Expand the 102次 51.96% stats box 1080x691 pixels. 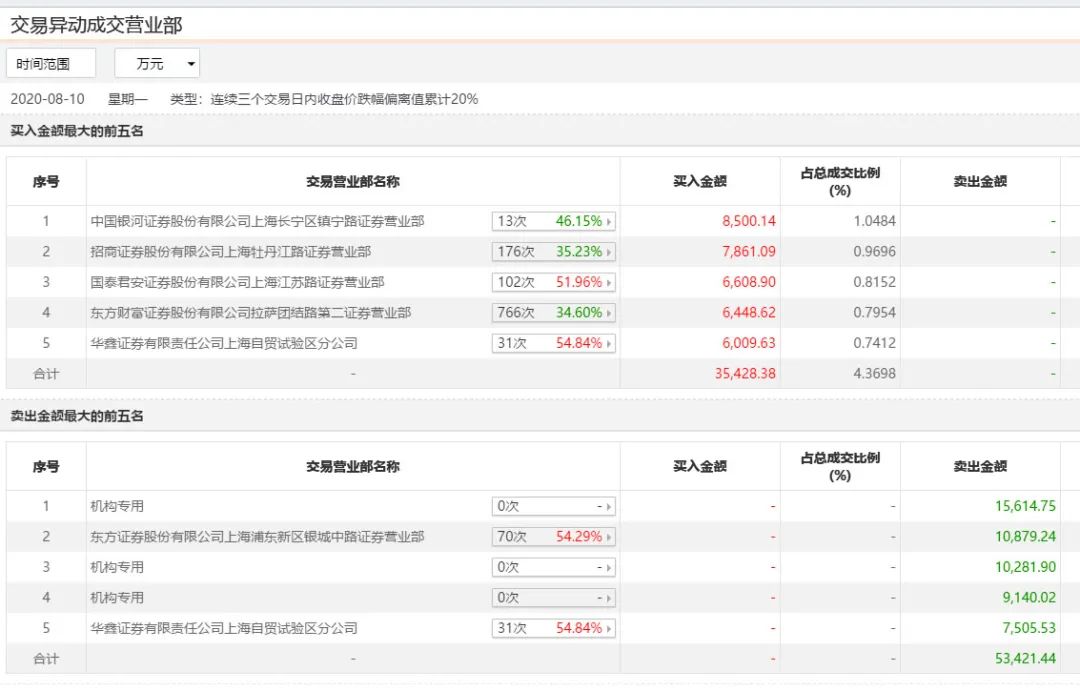(553, 282)
